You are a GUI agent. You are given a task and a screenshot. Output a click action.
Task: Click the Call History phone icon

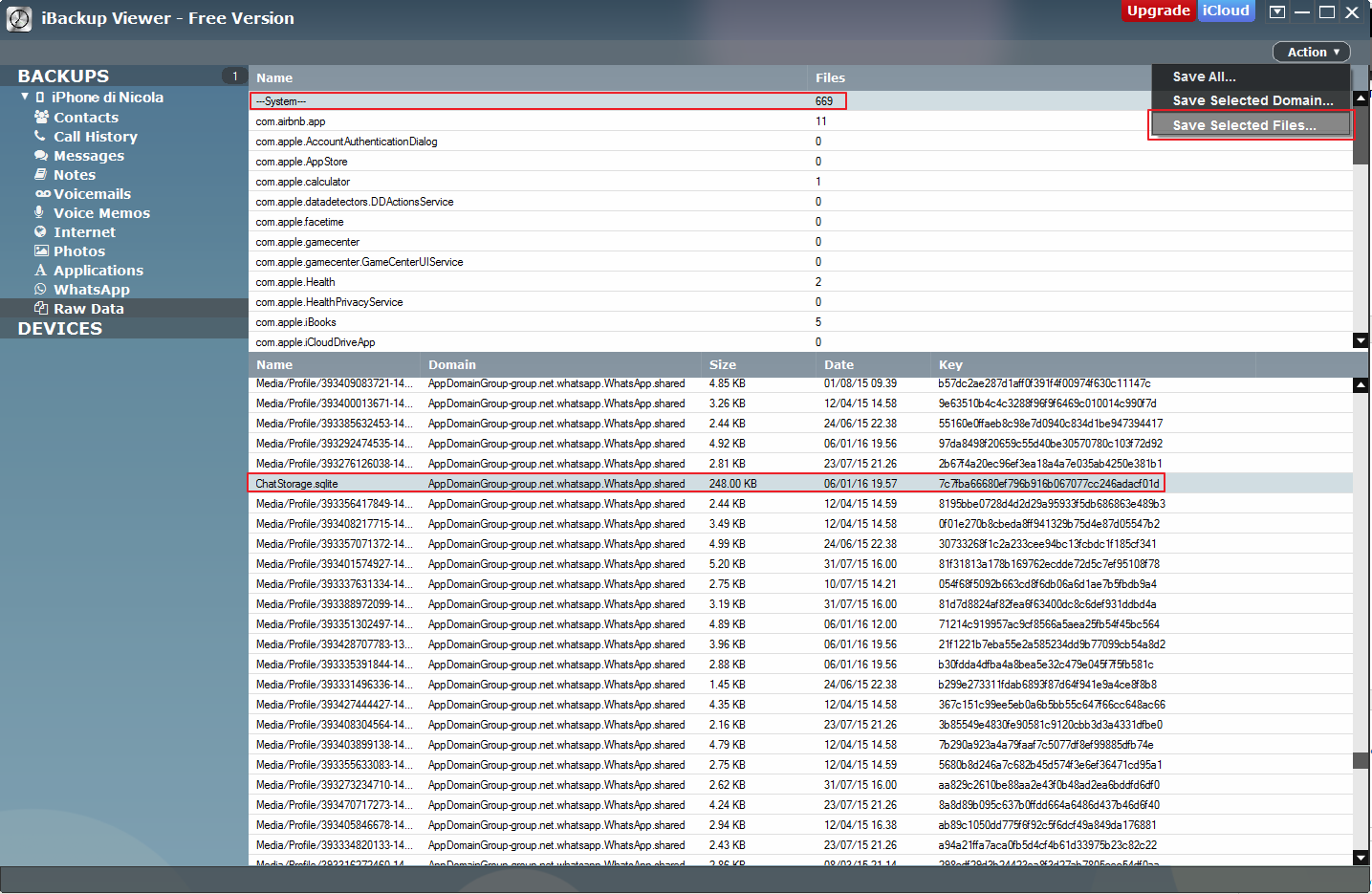(40, 136)
